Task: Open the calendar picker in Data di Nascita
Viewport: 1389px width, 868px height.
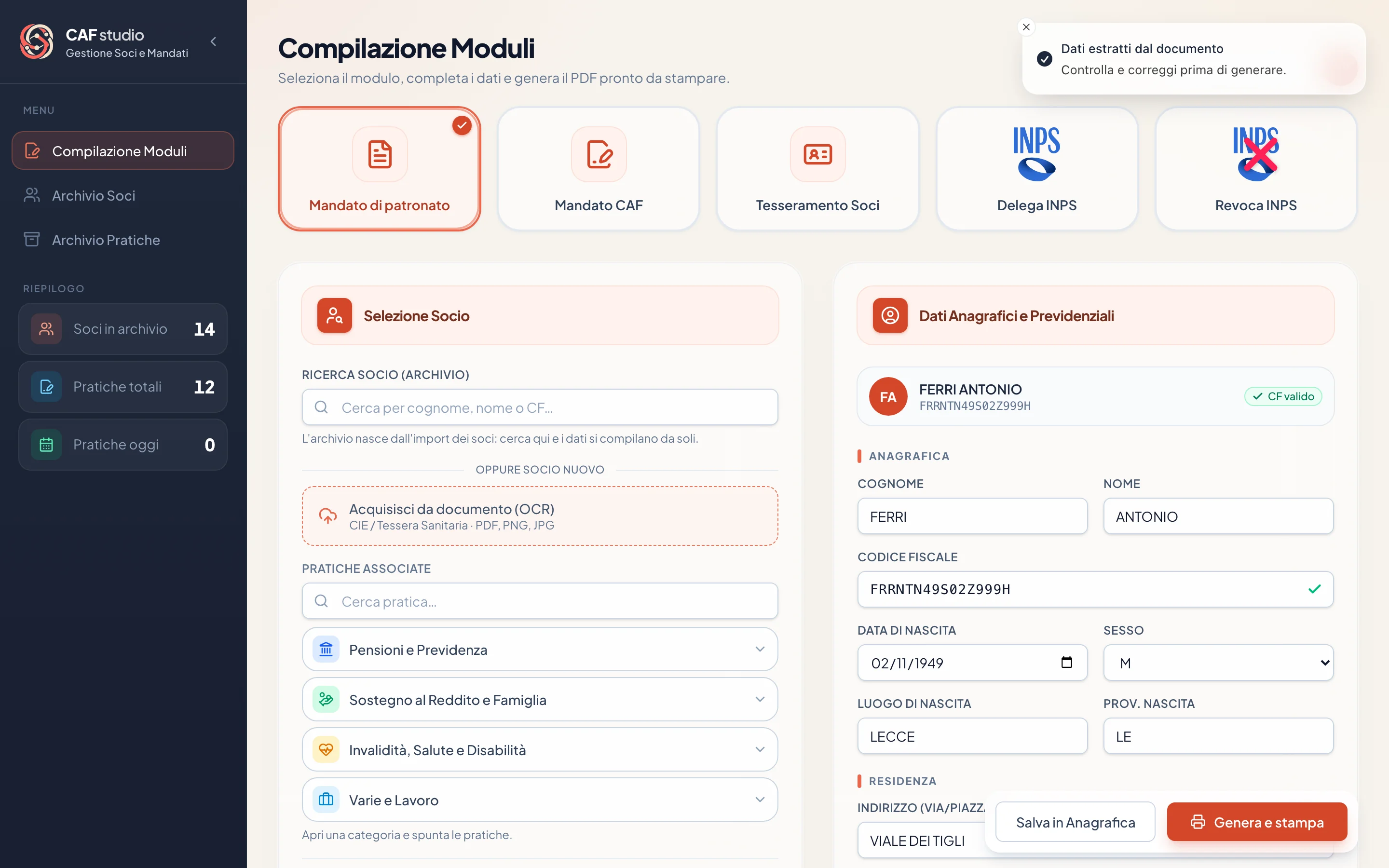Action: click(1066, 663)
